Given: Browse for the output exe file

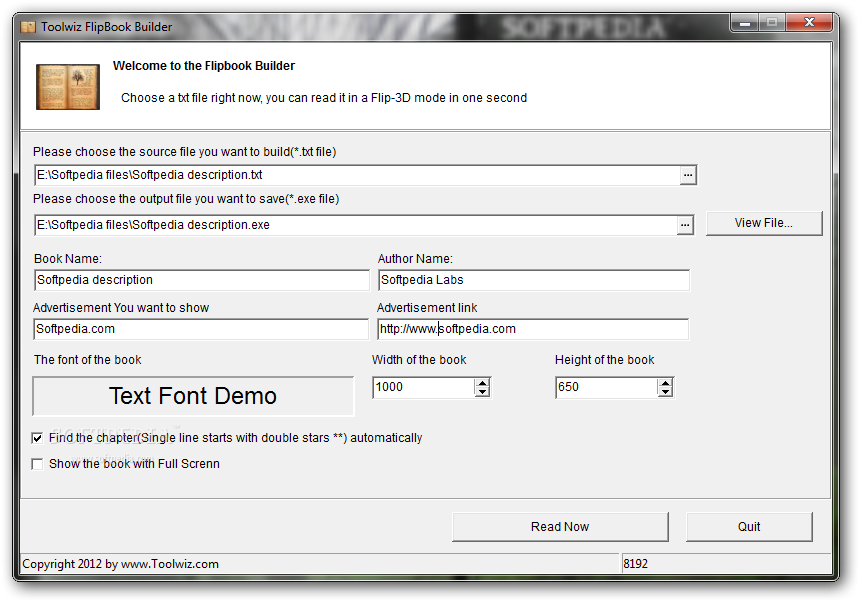Looking at the screenshot, I should (684, 225).
